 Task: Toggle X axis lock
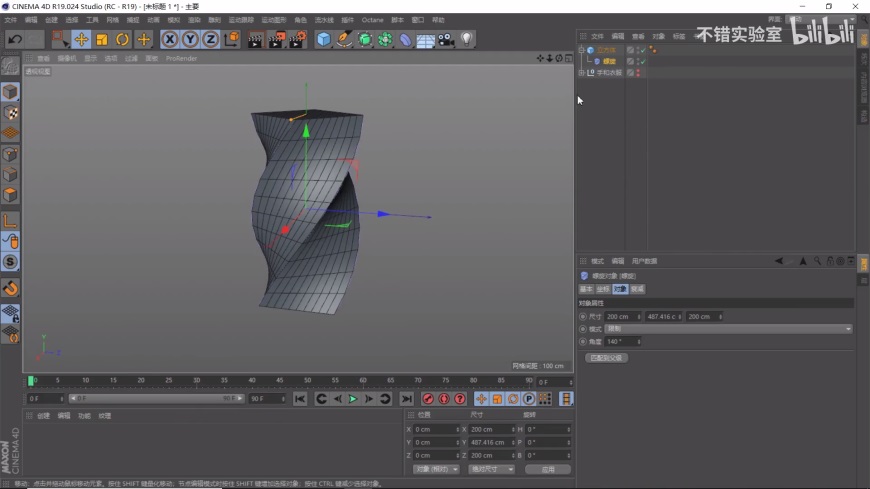[170, 39]
